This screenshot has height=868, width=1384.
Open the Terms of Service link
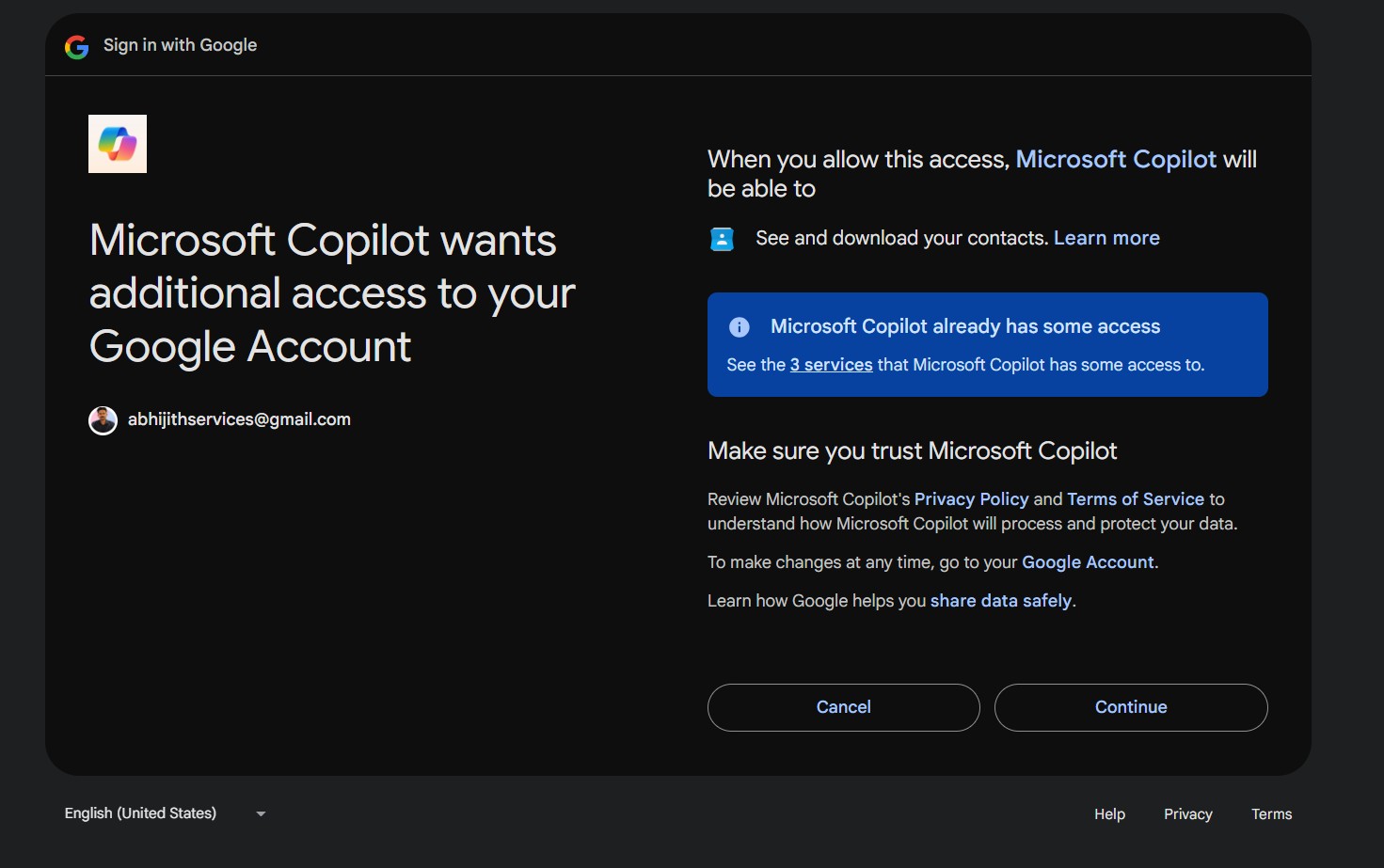(x=1135, y=498)
